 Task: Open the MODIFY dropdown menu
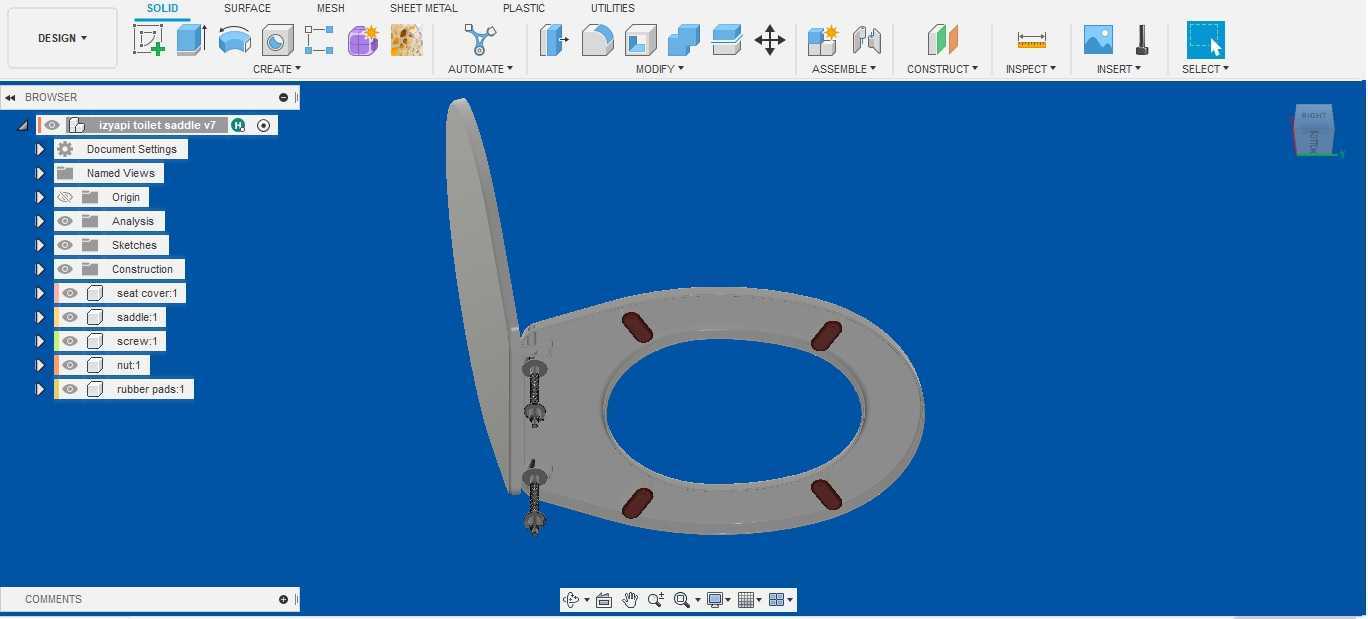[x=660, y=69]
